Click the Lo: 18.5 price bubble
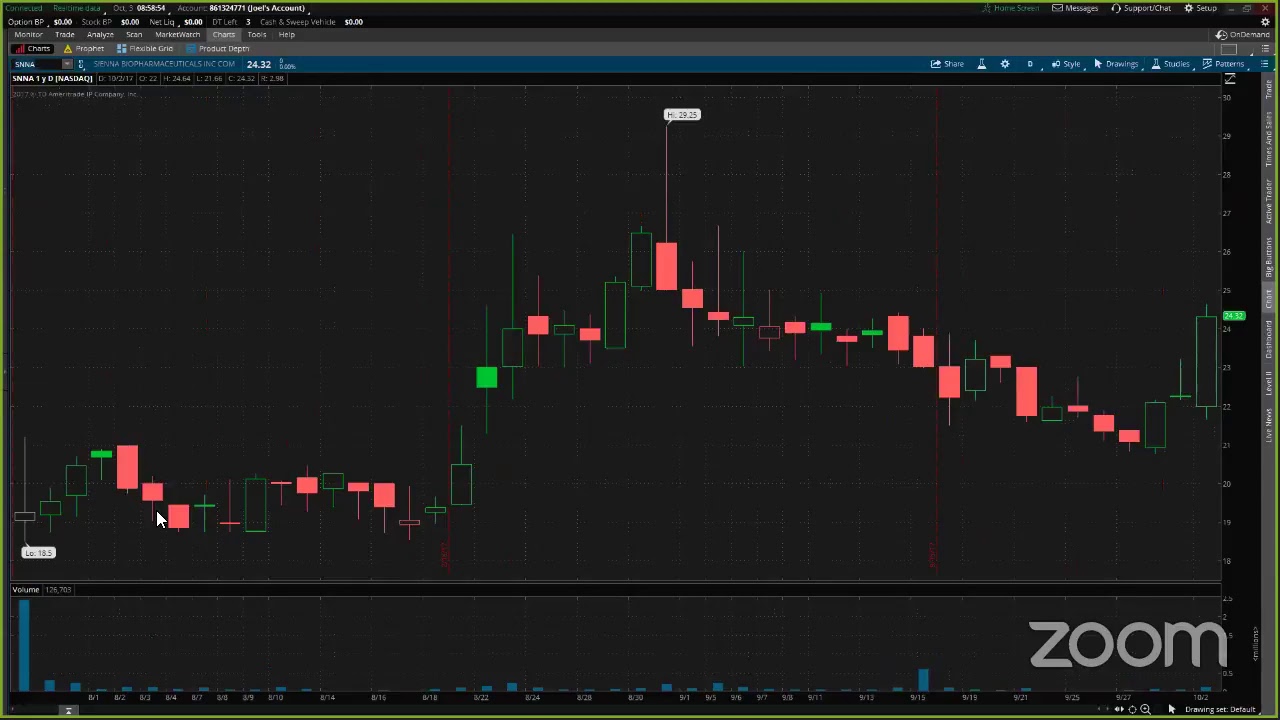Image resolution: width=1280 pixels, height=720 pixels. pyautogui.click(x=39, y=553)
